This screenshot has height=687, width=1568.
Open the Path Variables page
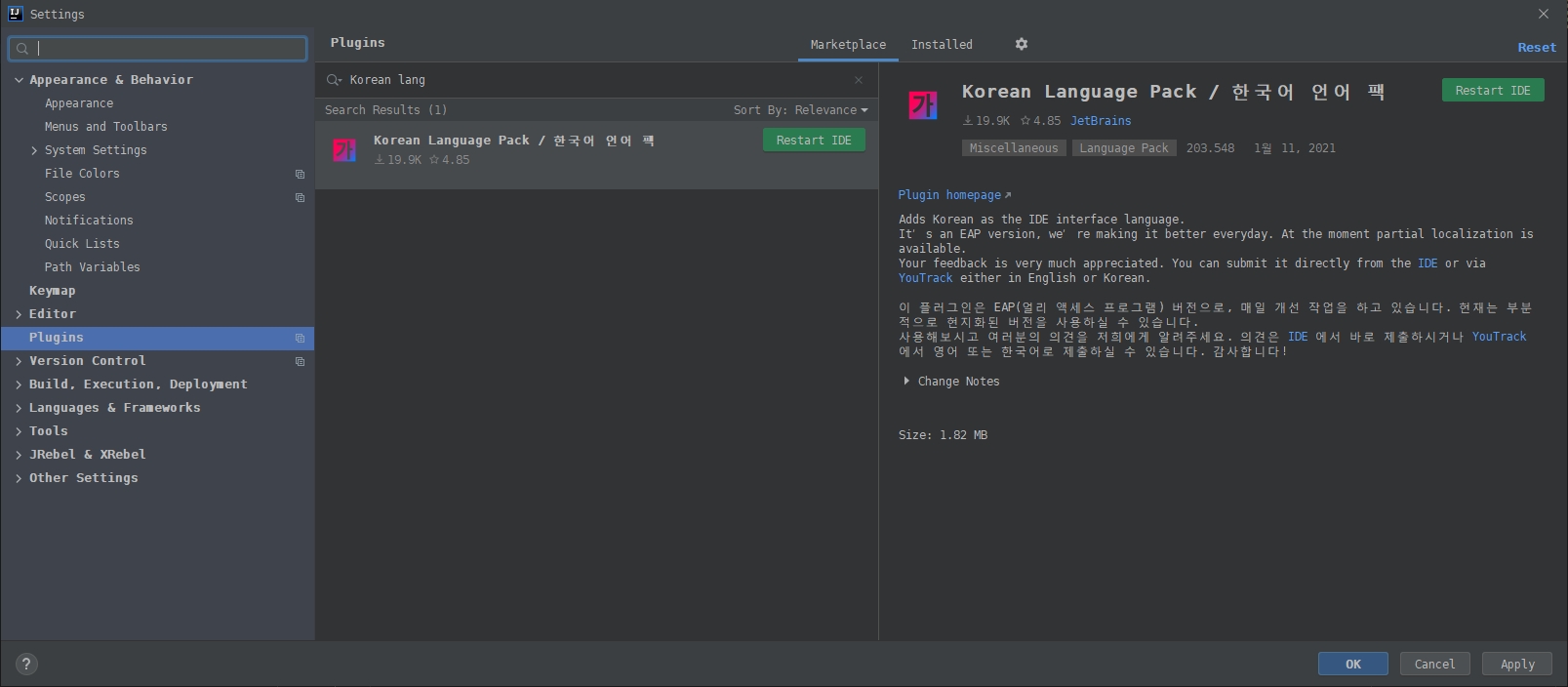click(x=92, y=267)
